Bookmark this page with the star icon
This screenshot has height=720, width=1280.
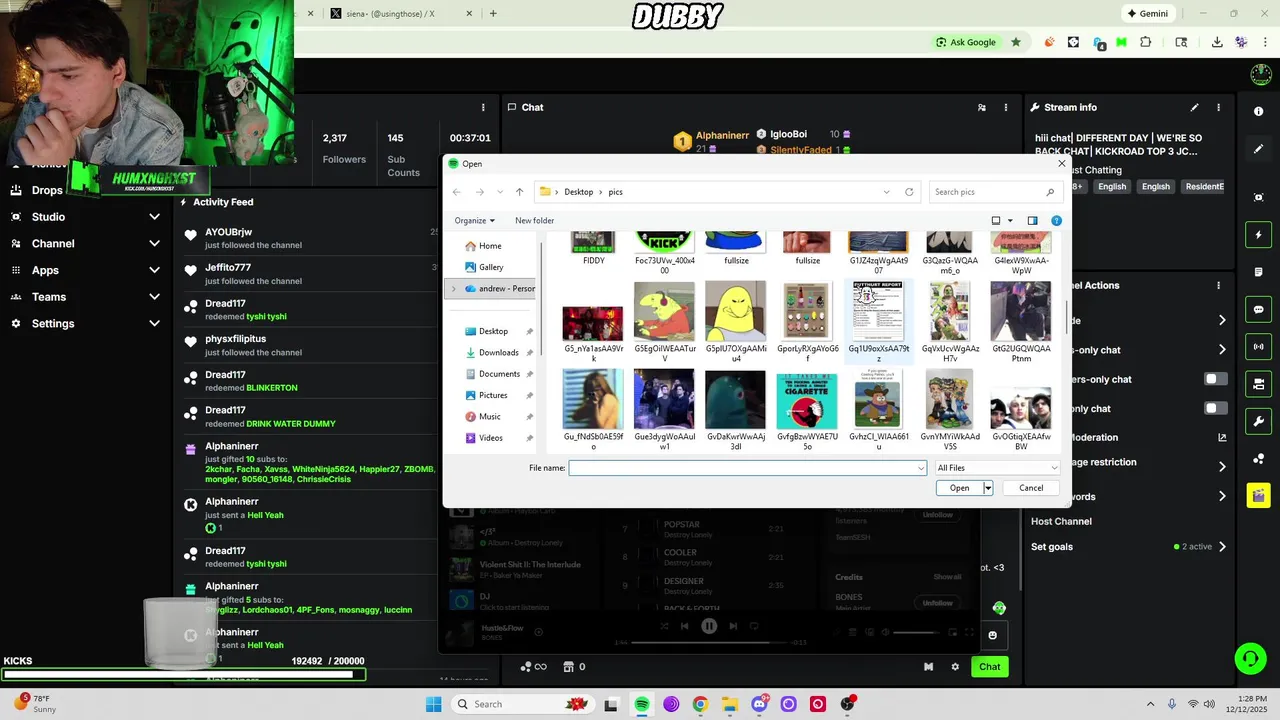tap(1016, 42)
